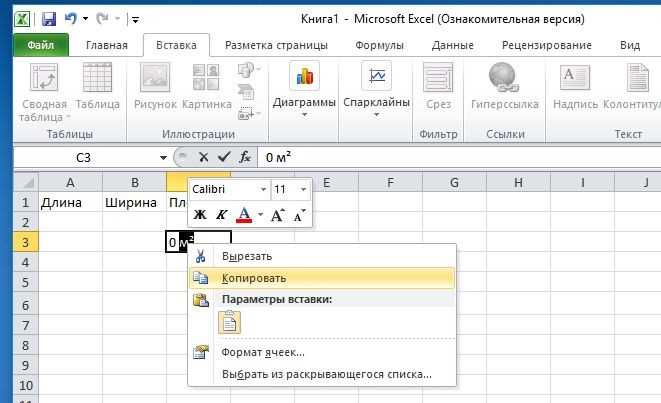This screenshot has height=403, width=661.
Task: Confirm entry with the checkmark formula bar button
Action: 224,157
